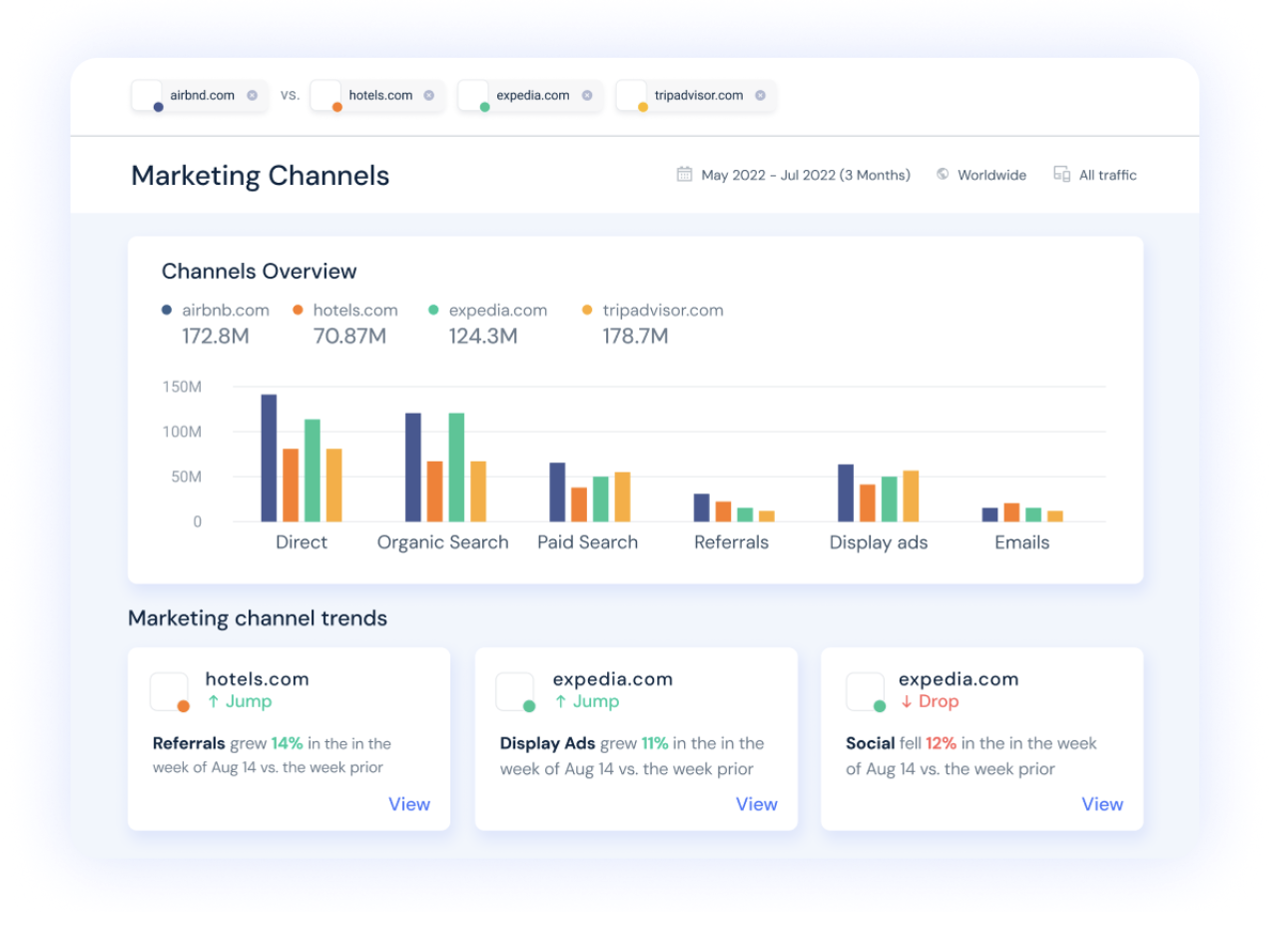Click the expedia.com favicon box in the top chip

pos(473,95)
